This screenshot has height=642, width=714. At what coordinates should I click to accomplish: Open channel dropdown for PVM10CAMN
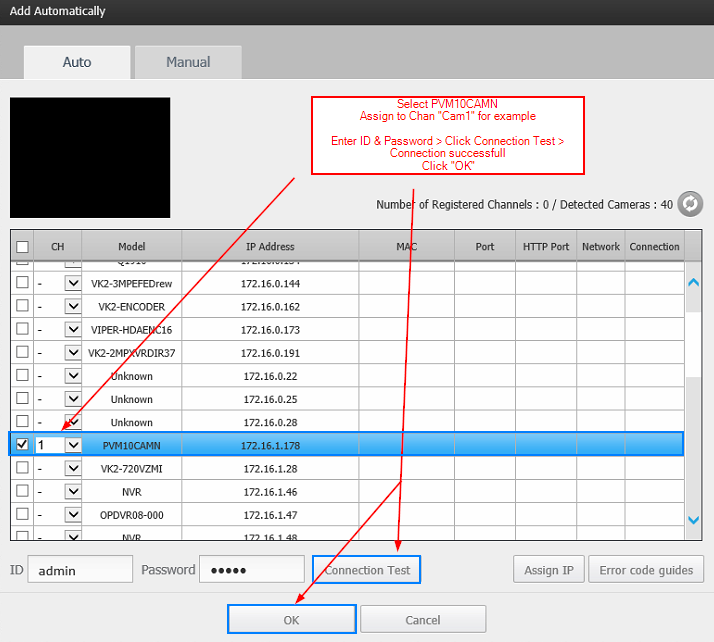pos(73,445)
